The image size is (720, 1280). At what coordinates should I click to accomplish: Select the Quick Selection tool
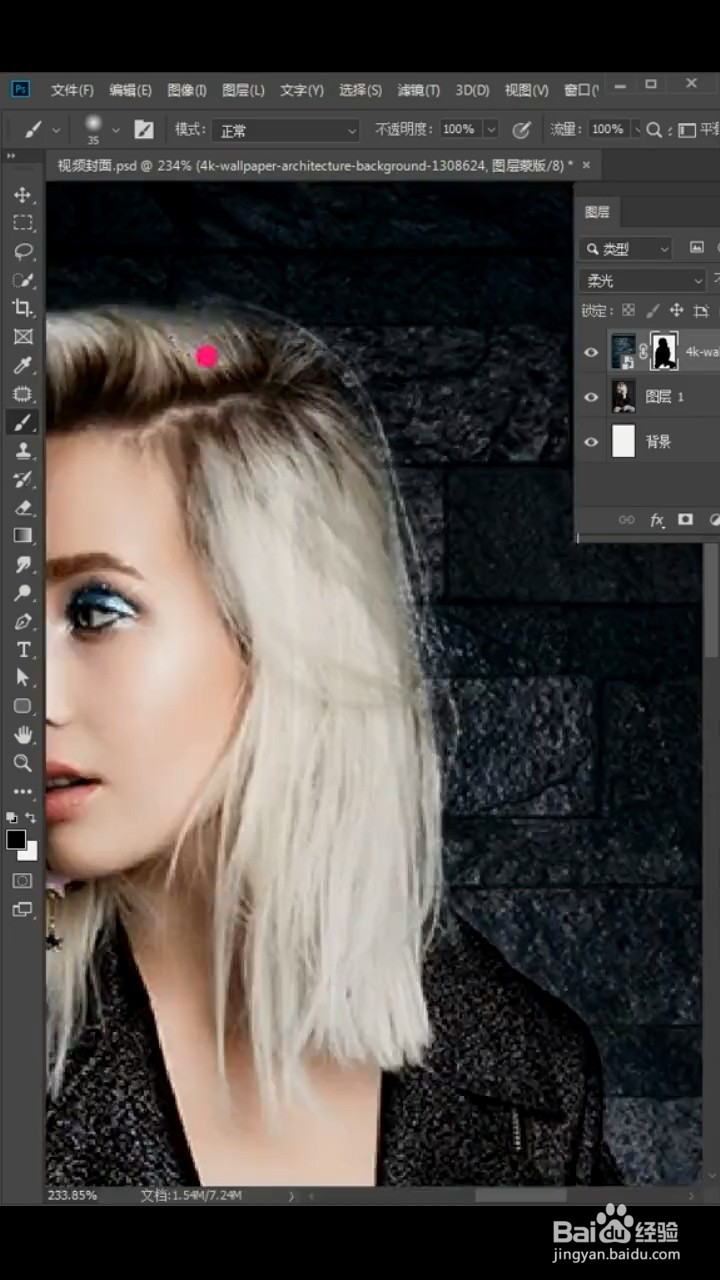click(22, 280)
